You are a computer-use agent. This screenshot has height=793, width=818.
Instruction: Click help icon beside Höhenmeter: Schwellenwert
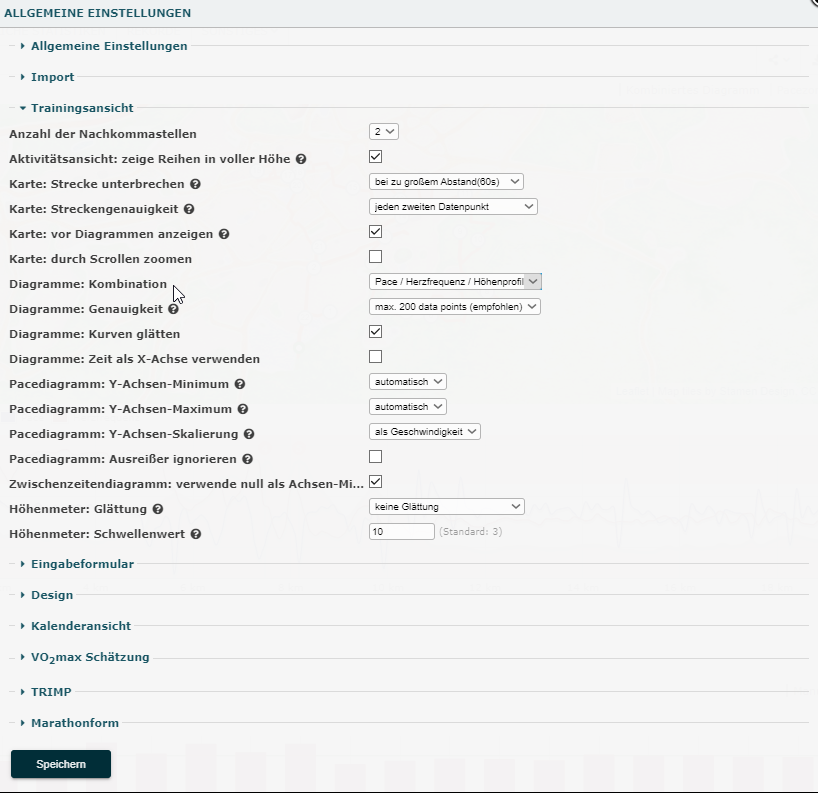(196, 534)
